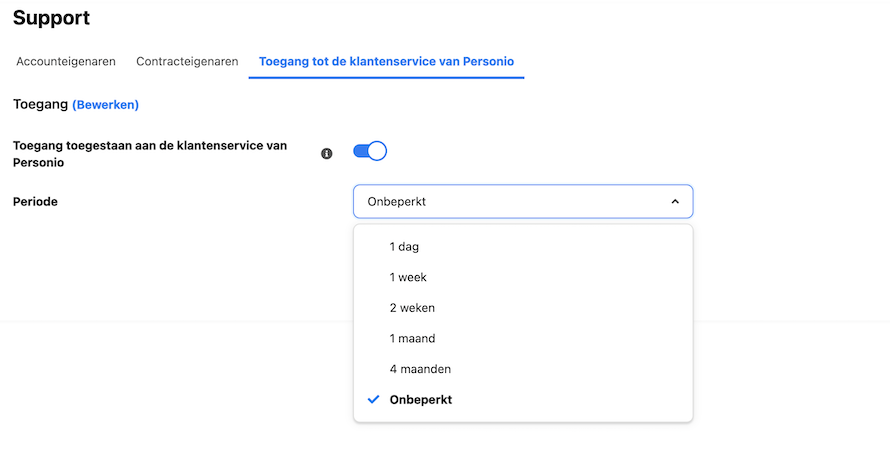The width and height of the screenshot is (890, 476).
Task: Click the Periode field label
Action: (35, 202)
